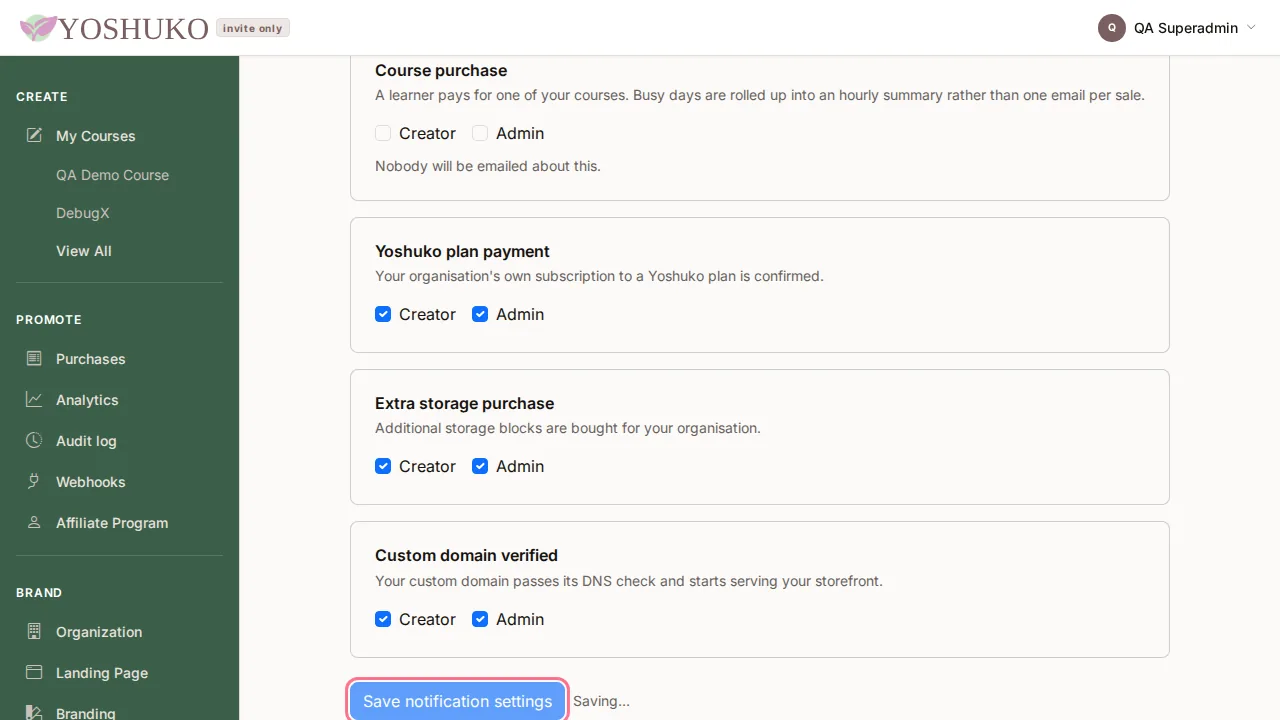
Task: Click the Webhooks plug icon
Action: 34,481
